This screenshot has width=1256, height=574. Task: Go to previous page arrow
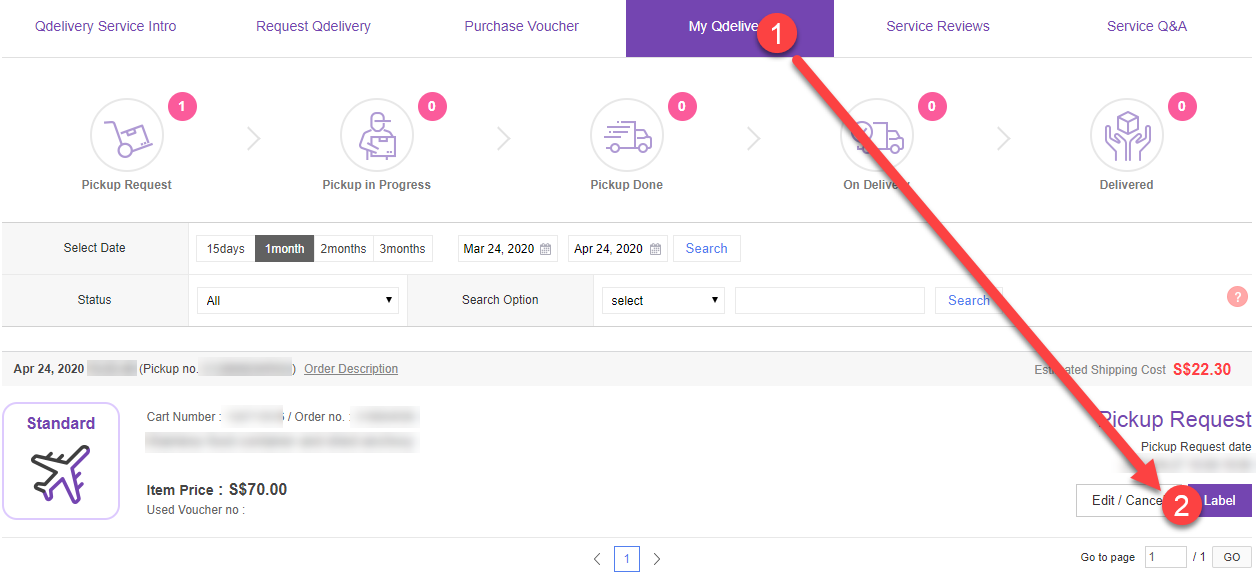pyautogui.click(x=597, y=559)
